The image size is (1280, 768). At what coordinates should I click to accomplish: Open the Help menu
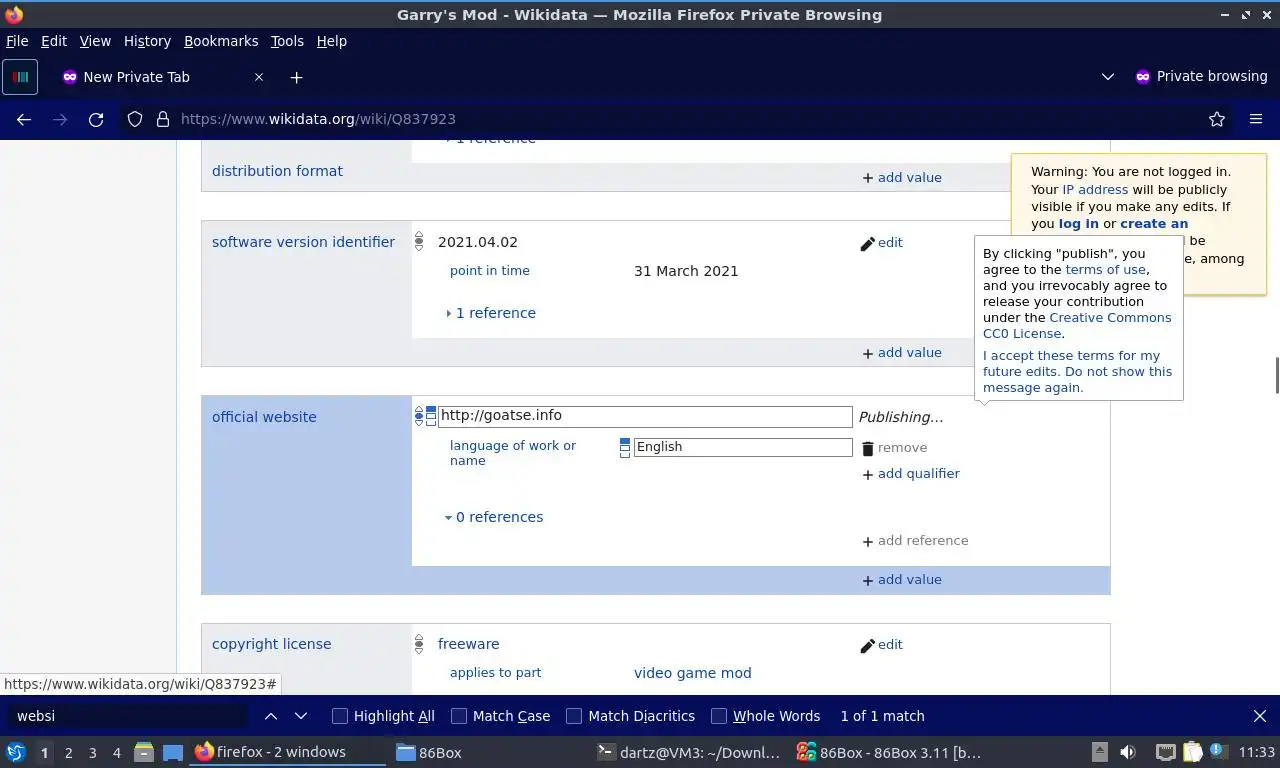tap(332, 41)
